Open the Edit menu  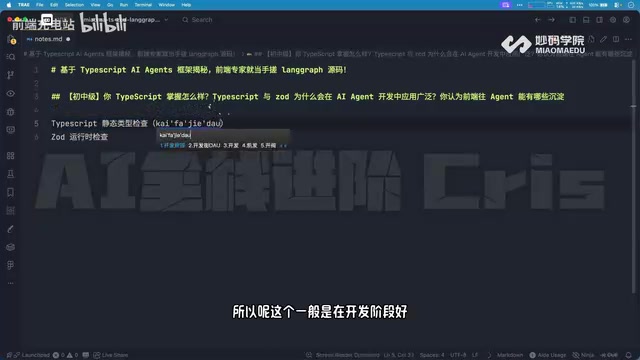[54, 5]
